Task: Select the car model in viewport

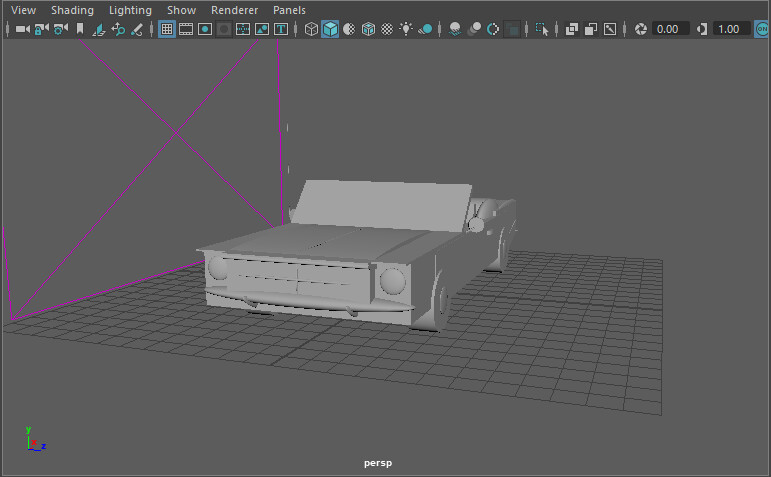Action: click(357, 254)
